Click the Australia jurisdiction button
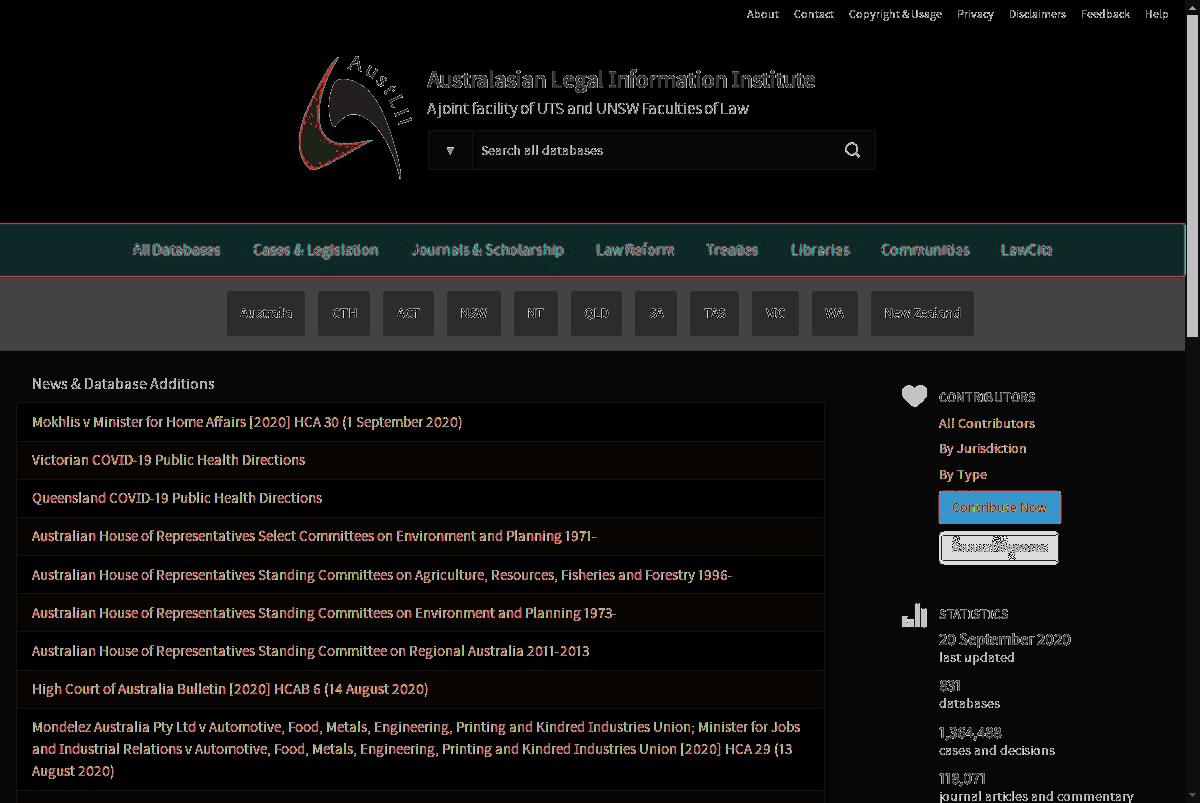 click(x=266, y=313)
